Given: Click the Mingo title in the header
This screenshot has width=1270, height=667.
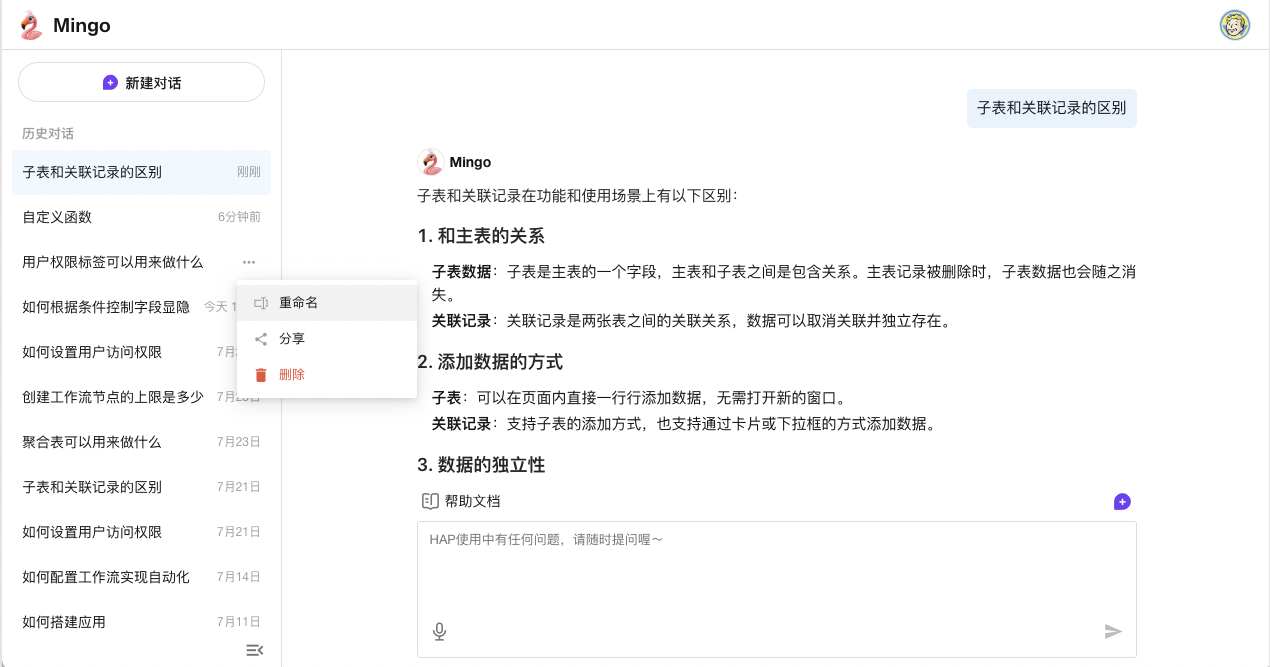Looking at the screenshot, I should click(82, 25).
